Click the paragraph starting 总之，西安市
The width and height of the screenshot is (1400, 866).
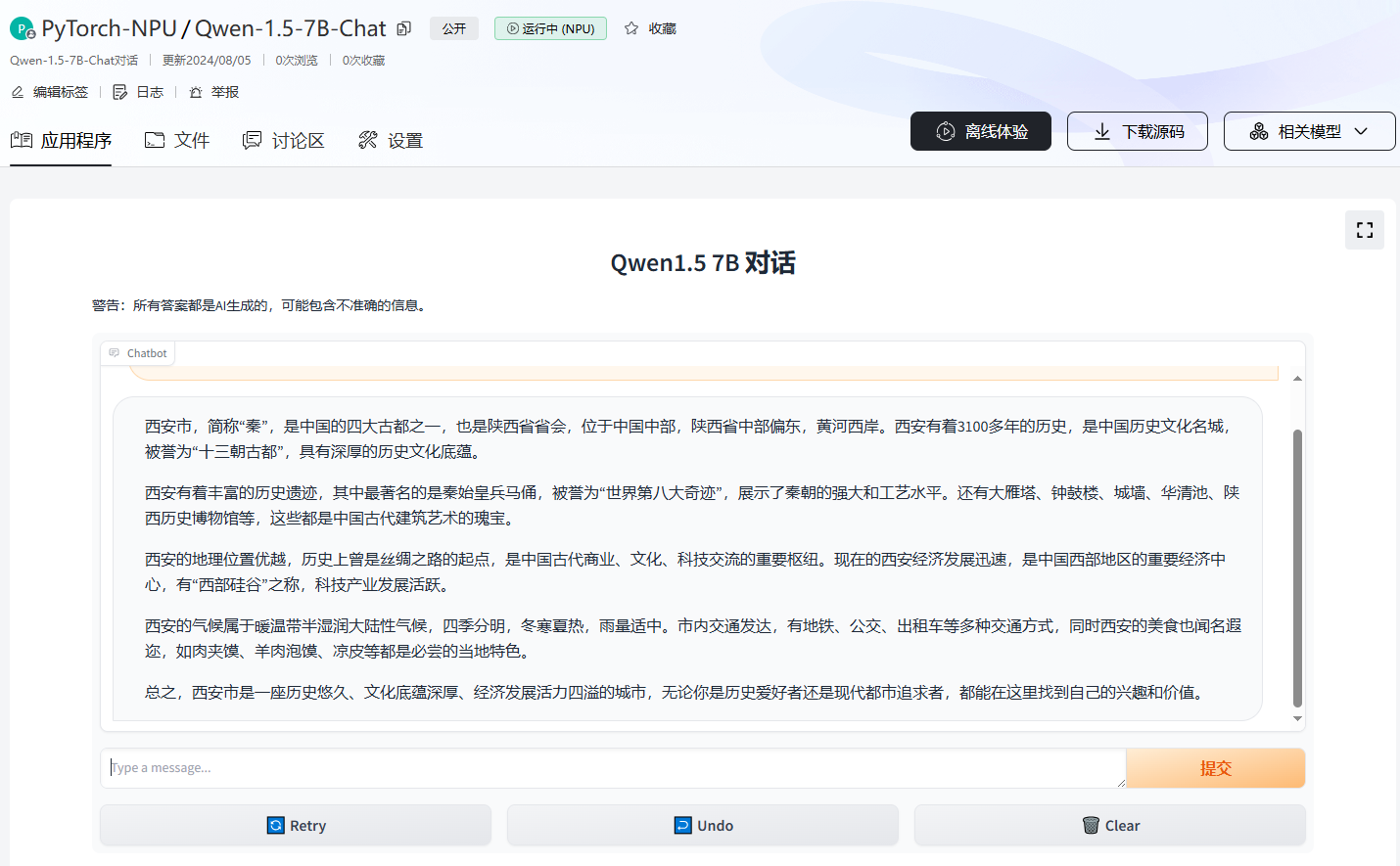coord(677,692)
